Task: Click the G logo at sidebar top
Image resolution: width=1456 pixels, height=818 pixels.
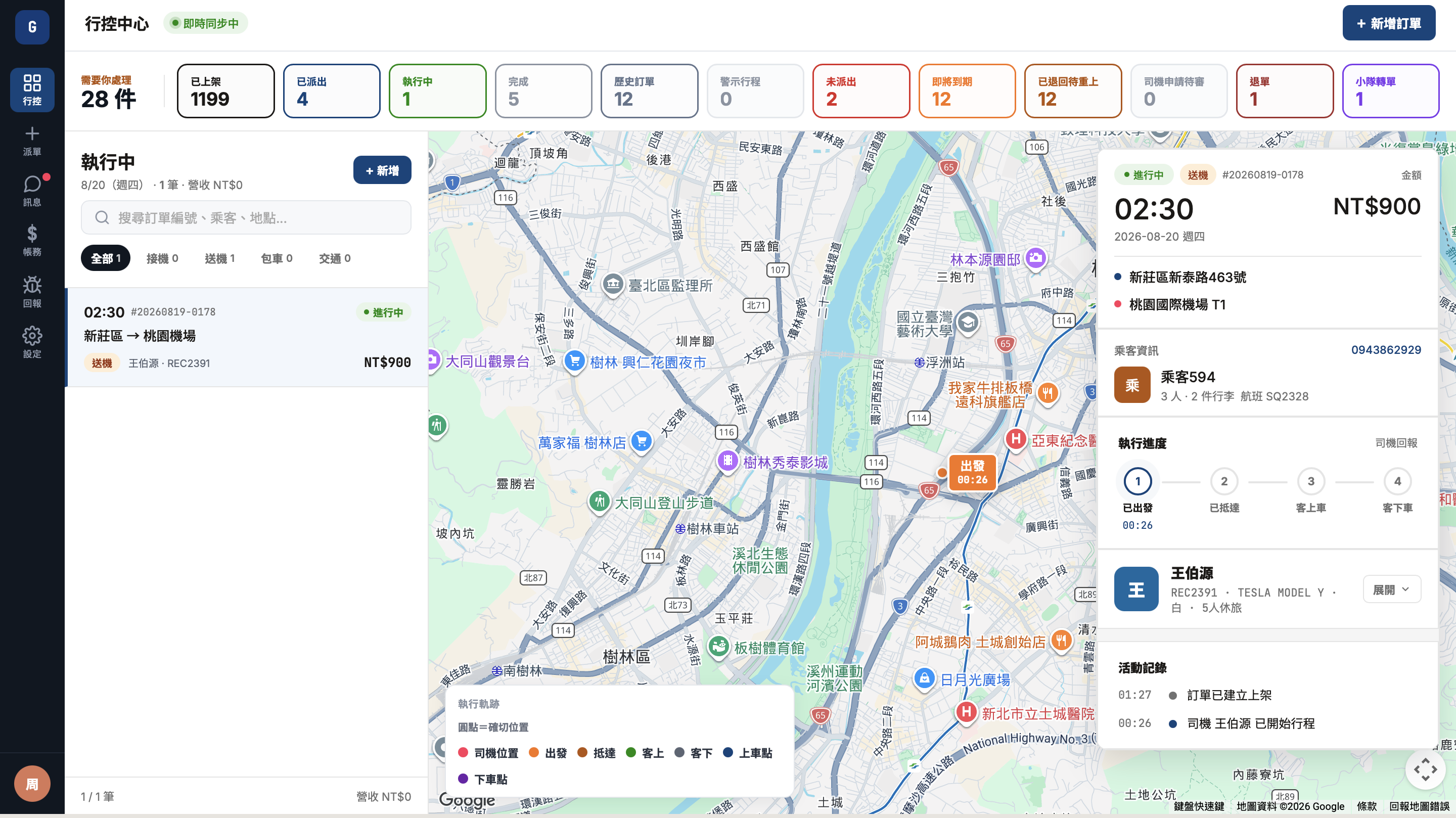Action: (x=32, y=27)
